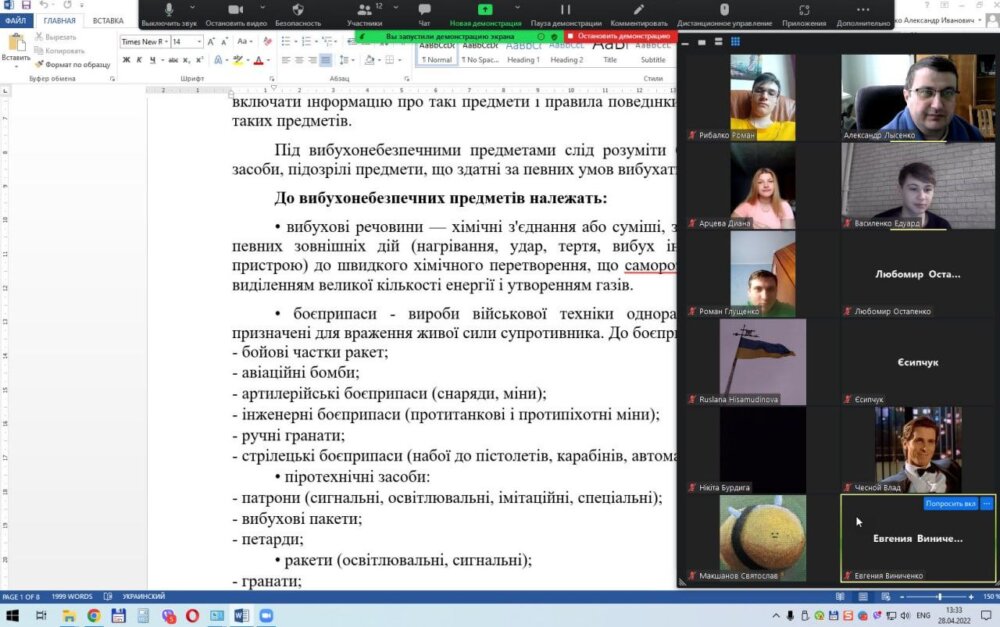Expand participants options arrow in Zoom
The image size is (1000, 627).
395,8
